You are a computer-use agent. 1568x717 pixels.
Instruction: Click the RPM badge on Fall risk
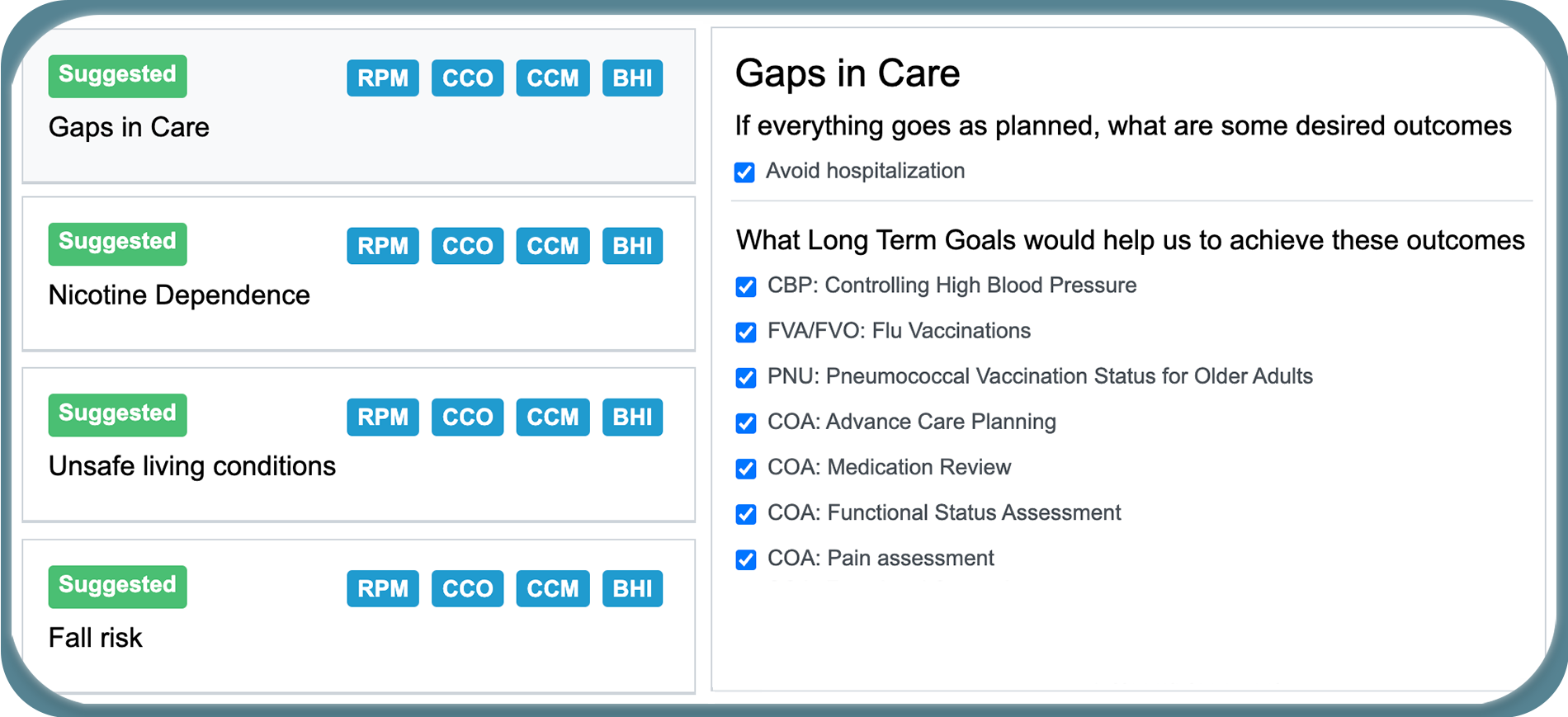click(382, 588)
